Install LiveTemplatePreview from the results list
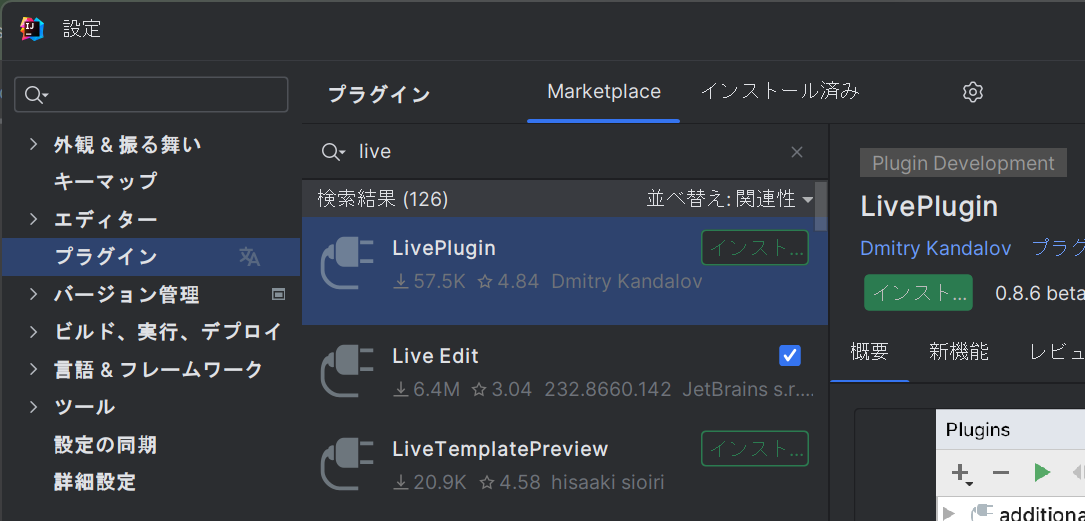 [755, 448]
